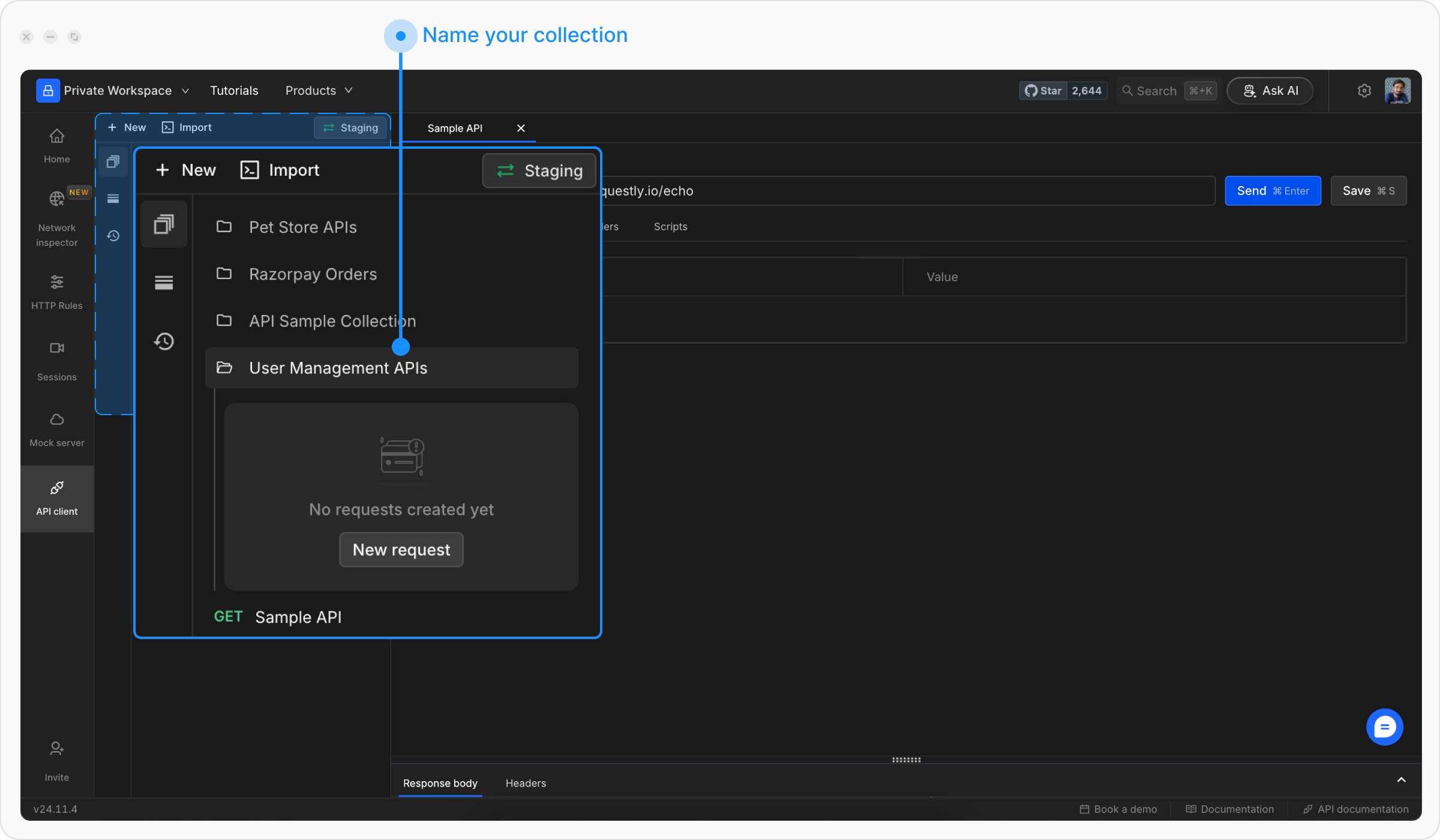Open the Scripts tab

[x=670, y=227]
